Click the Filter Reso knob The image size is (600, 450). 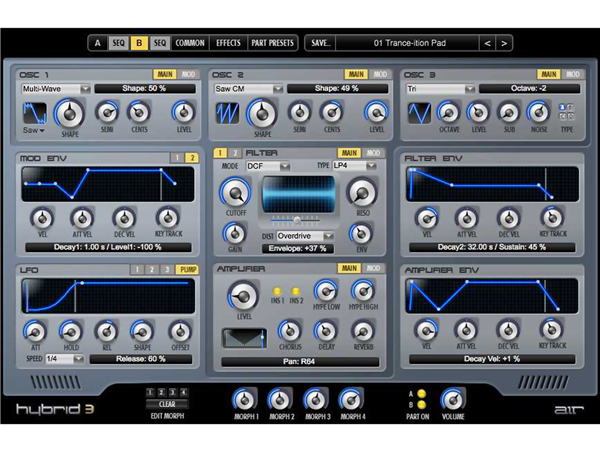pyautogui.click(x=361, y=193)
